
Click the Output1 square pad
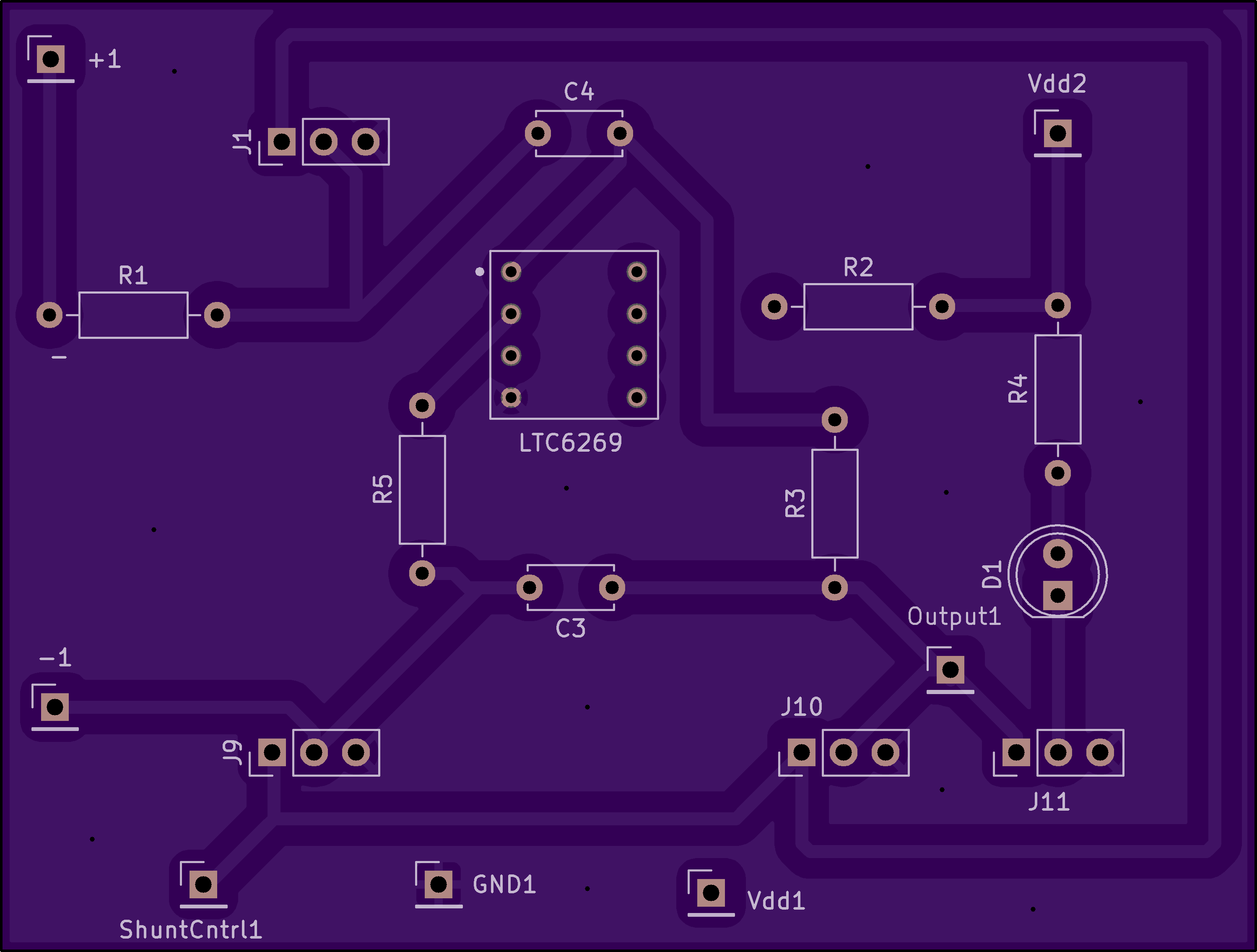[950, 670]
